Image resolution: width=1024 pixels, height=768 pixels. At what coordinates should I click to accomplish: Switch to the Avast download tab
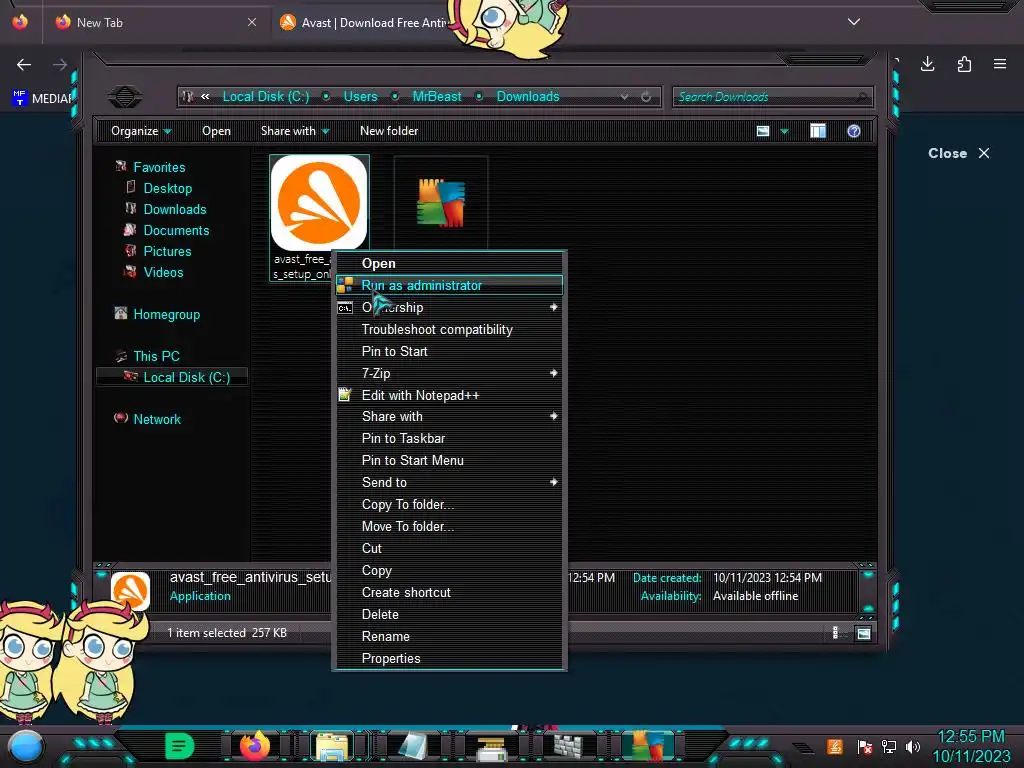pos(364,22)
